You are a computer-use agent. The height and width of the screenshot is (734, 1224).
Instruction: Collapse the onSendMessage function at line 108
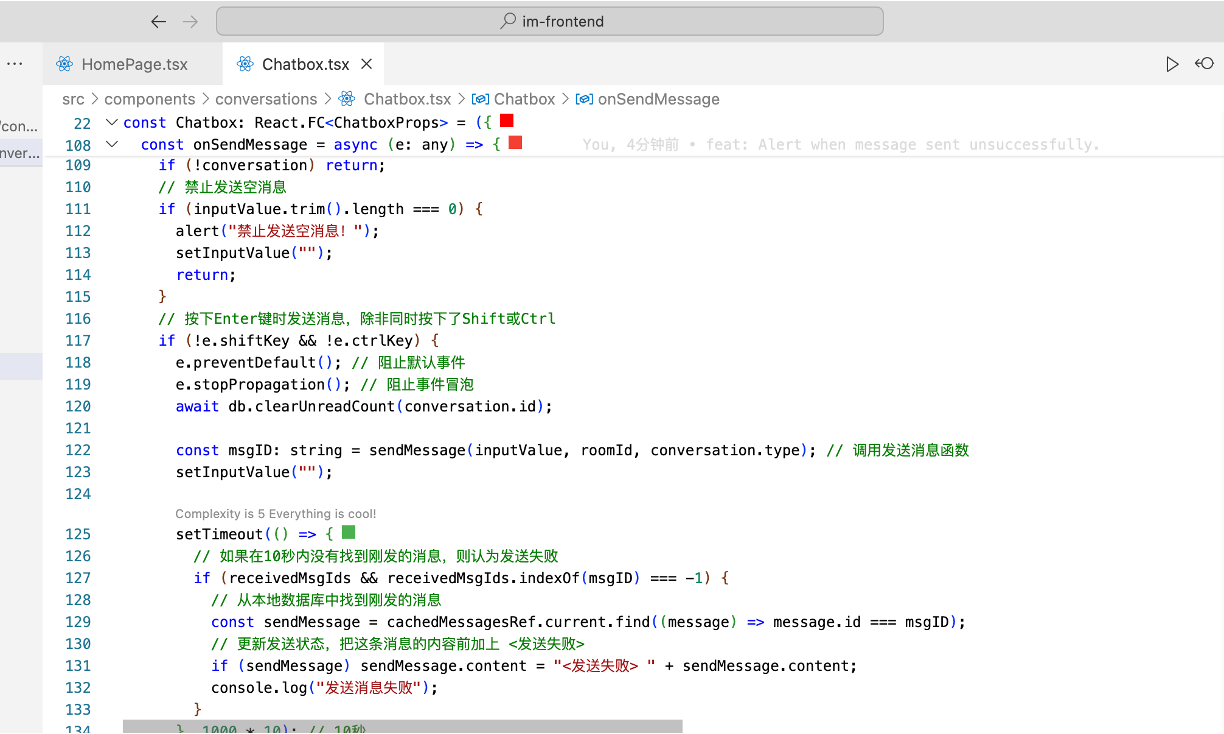pos(111,145)
